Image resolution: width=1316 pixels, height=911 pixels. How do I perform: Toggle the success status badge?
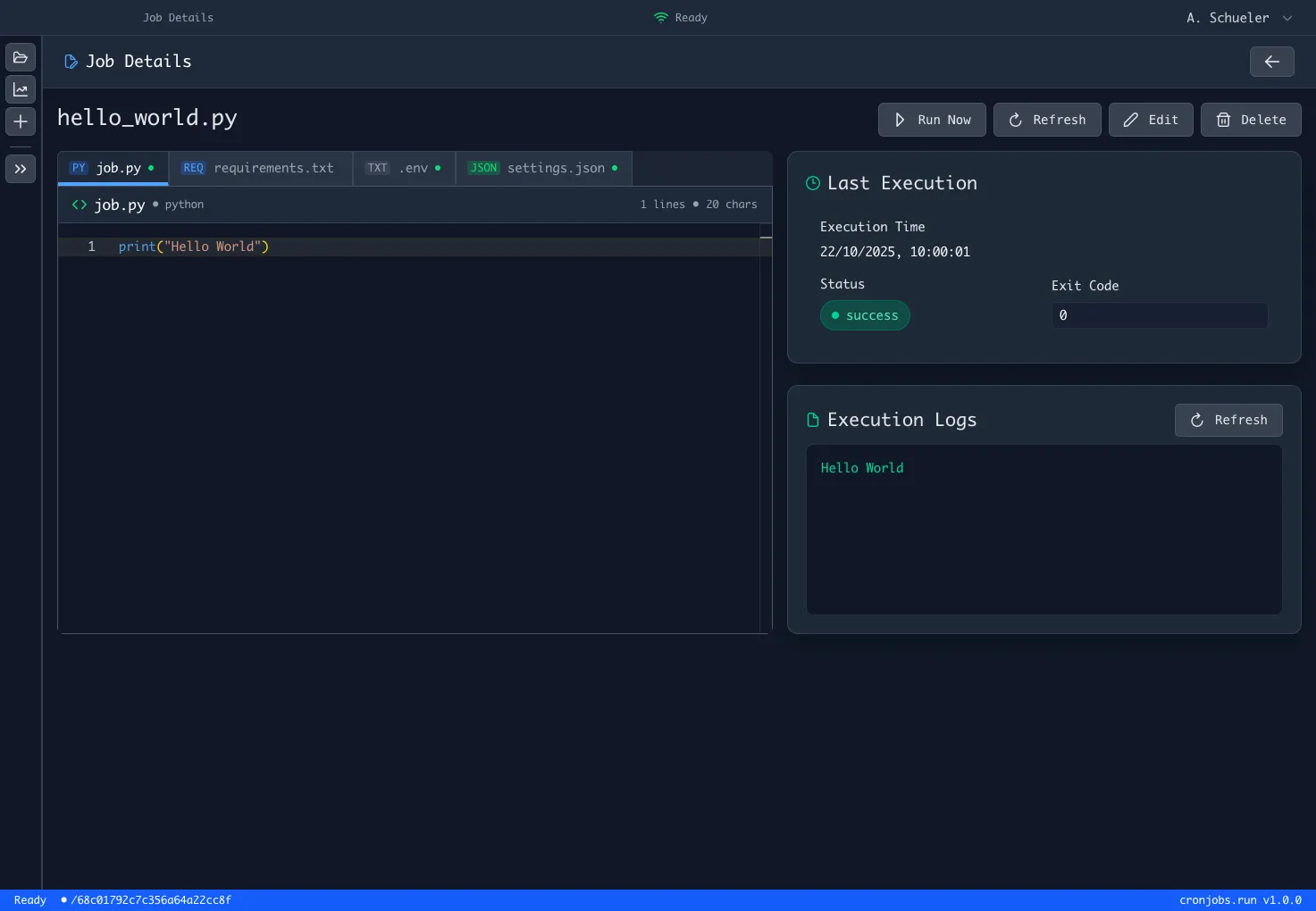click(x=865, y=315)
